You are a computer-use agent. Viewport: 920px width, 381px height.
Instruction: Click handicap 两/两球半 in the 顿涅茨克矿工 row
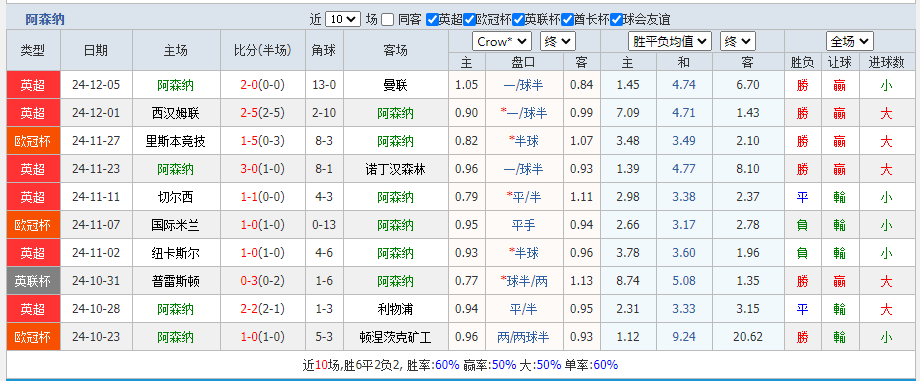tap(523, 338)
